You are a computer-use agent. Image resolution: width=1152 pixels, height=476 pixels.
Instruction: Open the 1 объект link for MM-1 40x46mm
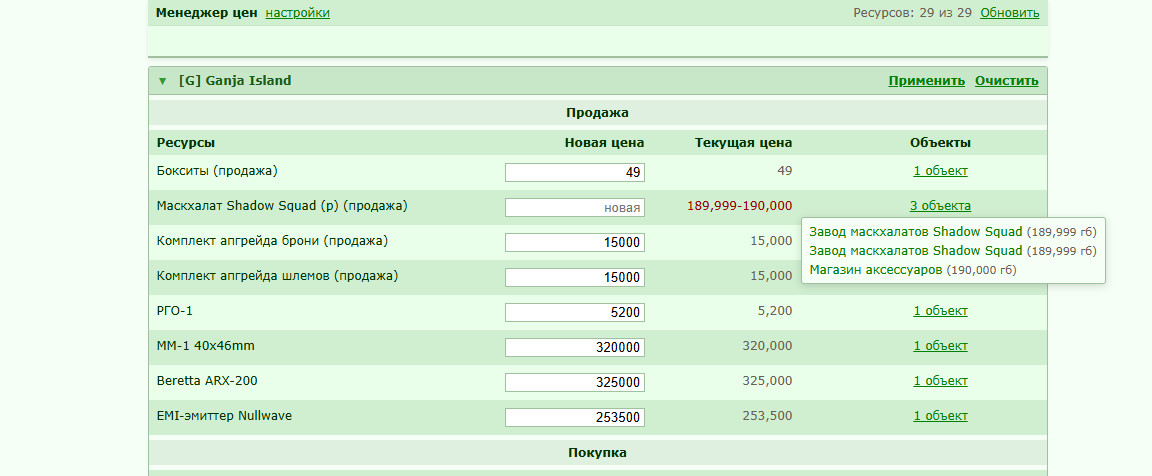[940, 346]
